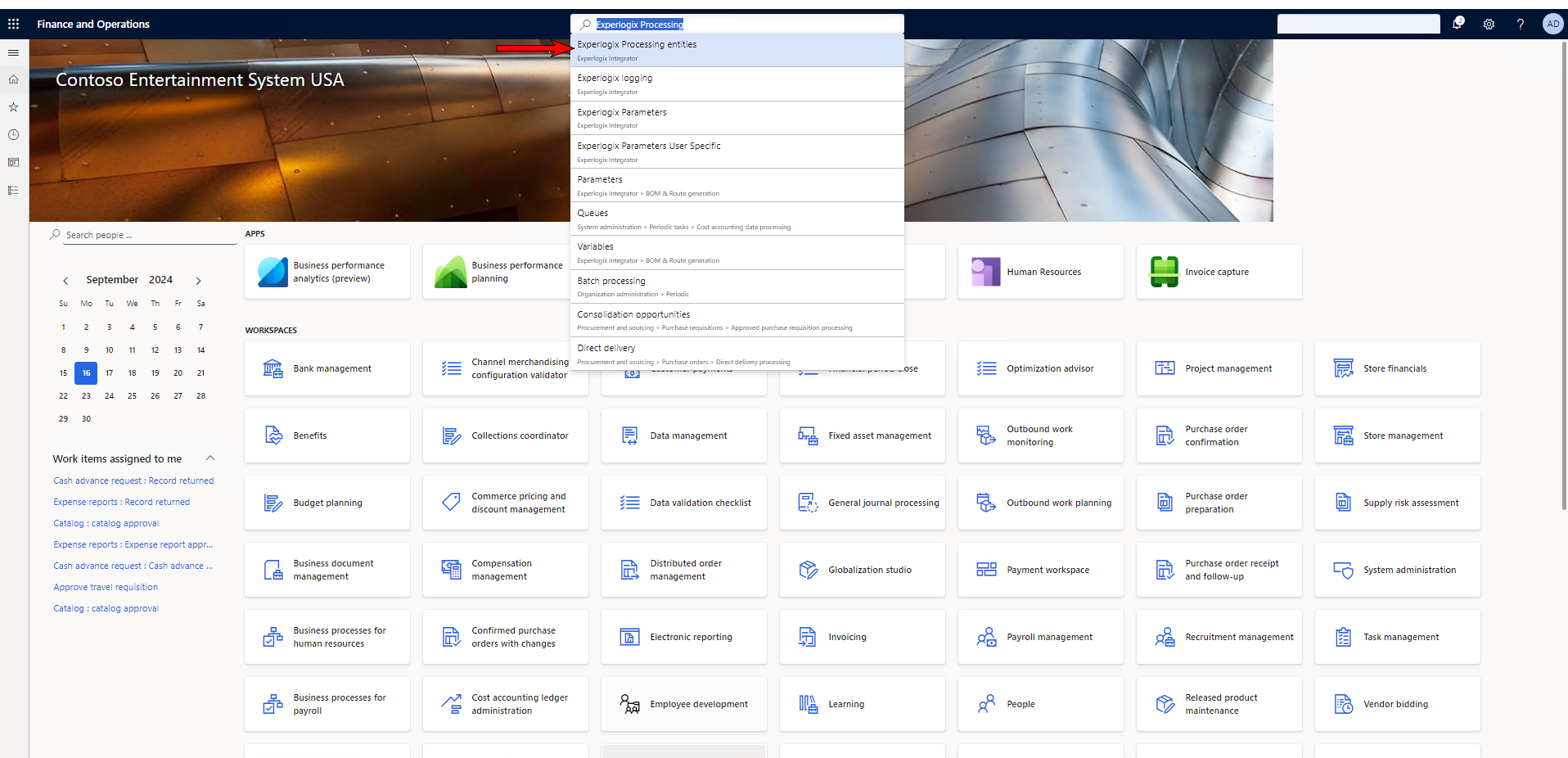Open Invoice capture app tile
The width and height of the screenshot is (1568, 758).
coord(1219,272)
